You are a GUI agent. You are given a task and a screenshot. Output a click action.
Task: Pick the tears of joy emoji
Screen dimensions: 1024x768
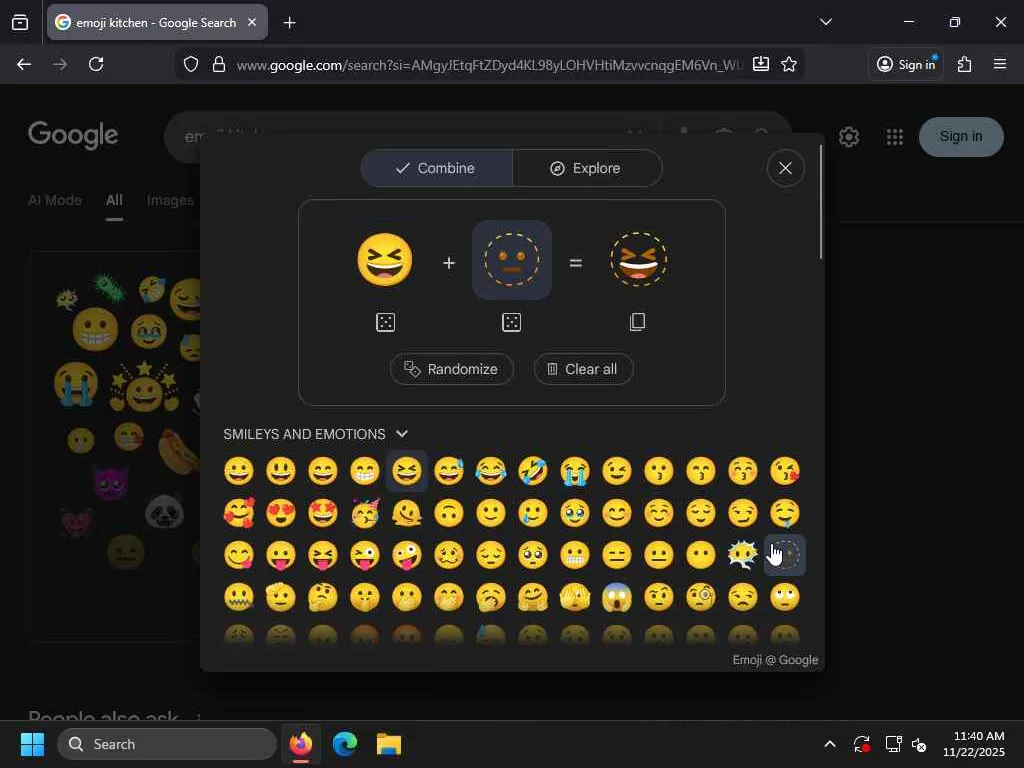490,471
